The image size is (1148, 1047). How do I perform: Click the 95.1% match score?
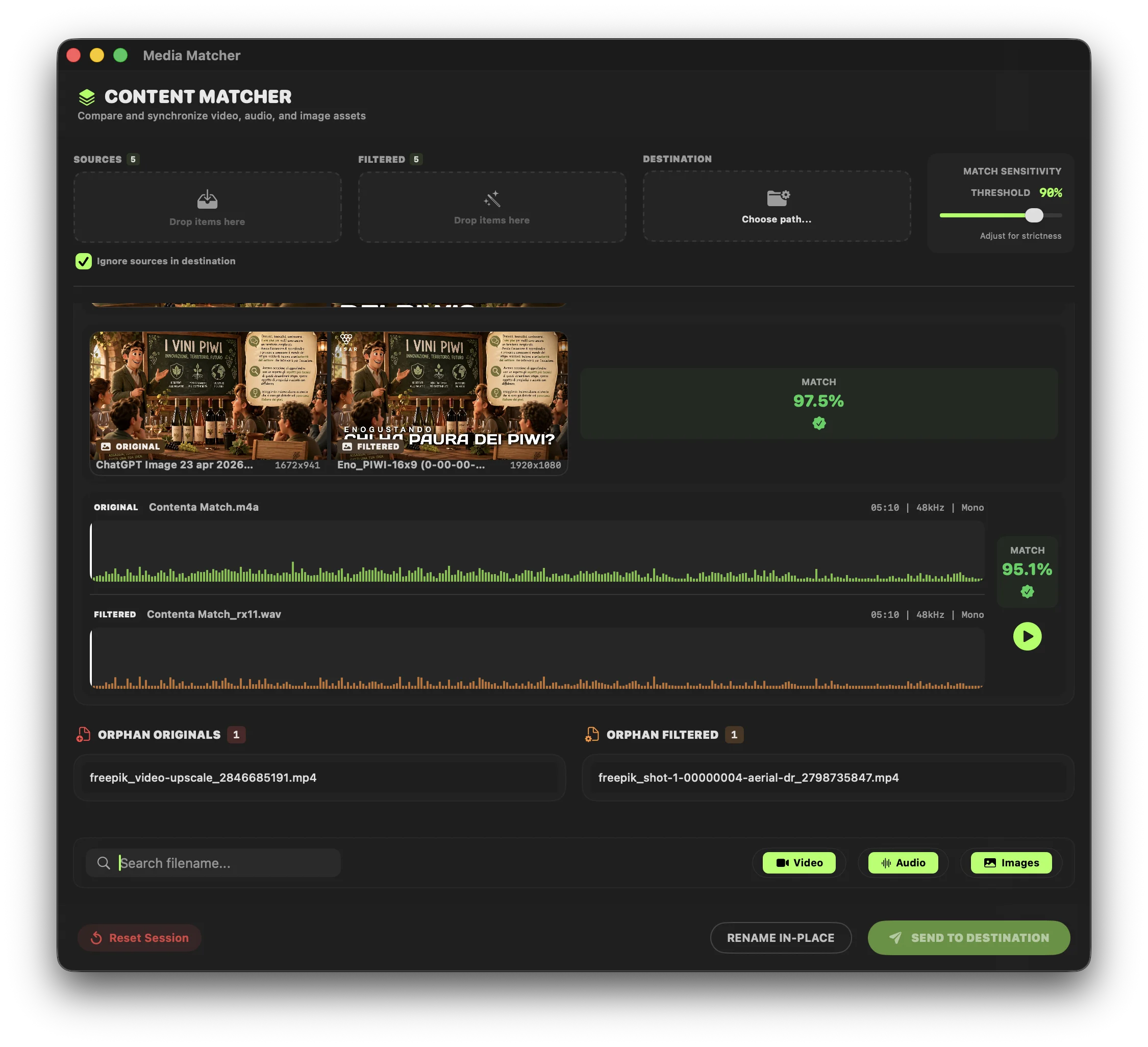[1027, 569]
